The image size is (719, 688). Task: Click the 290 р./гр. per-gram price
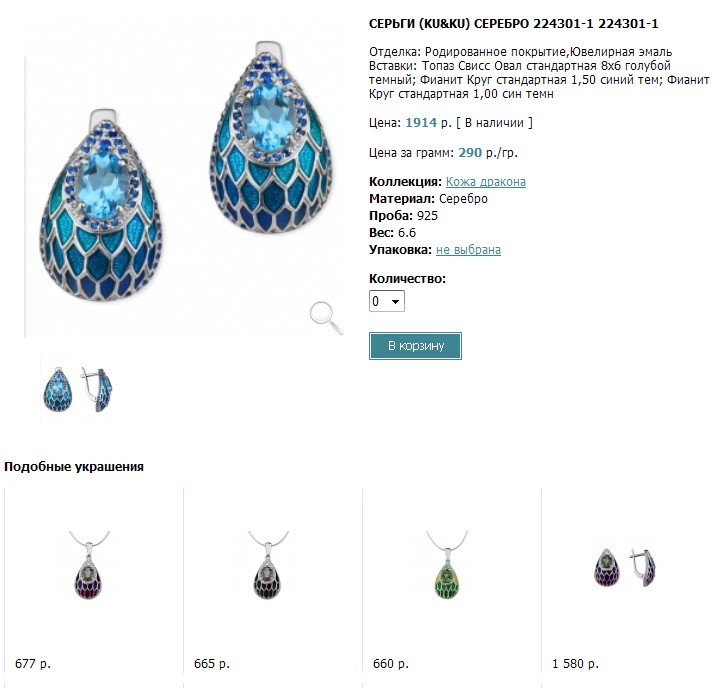click(x=488, y=153)
